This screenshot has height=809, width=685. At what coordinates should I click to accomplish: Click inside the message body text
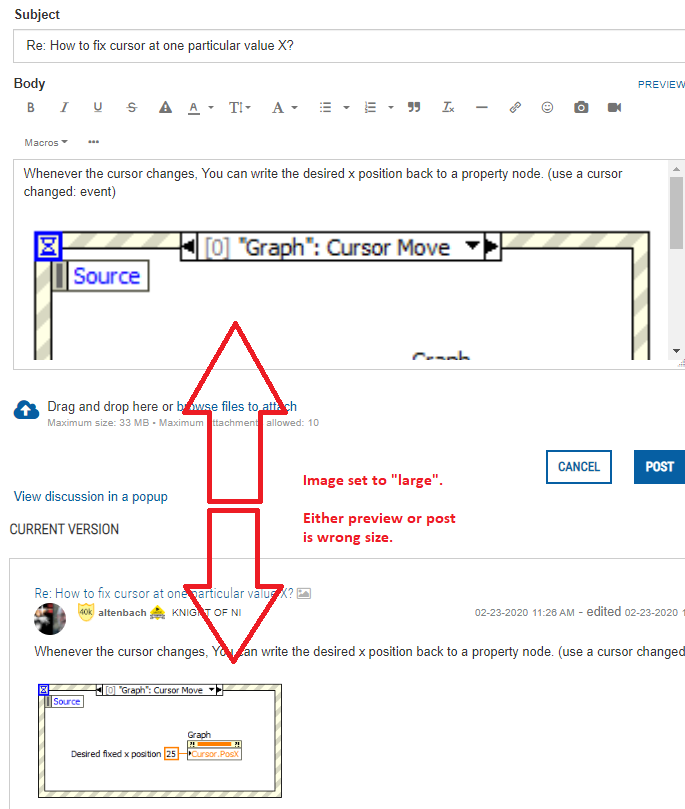click(x=323, y=182)
